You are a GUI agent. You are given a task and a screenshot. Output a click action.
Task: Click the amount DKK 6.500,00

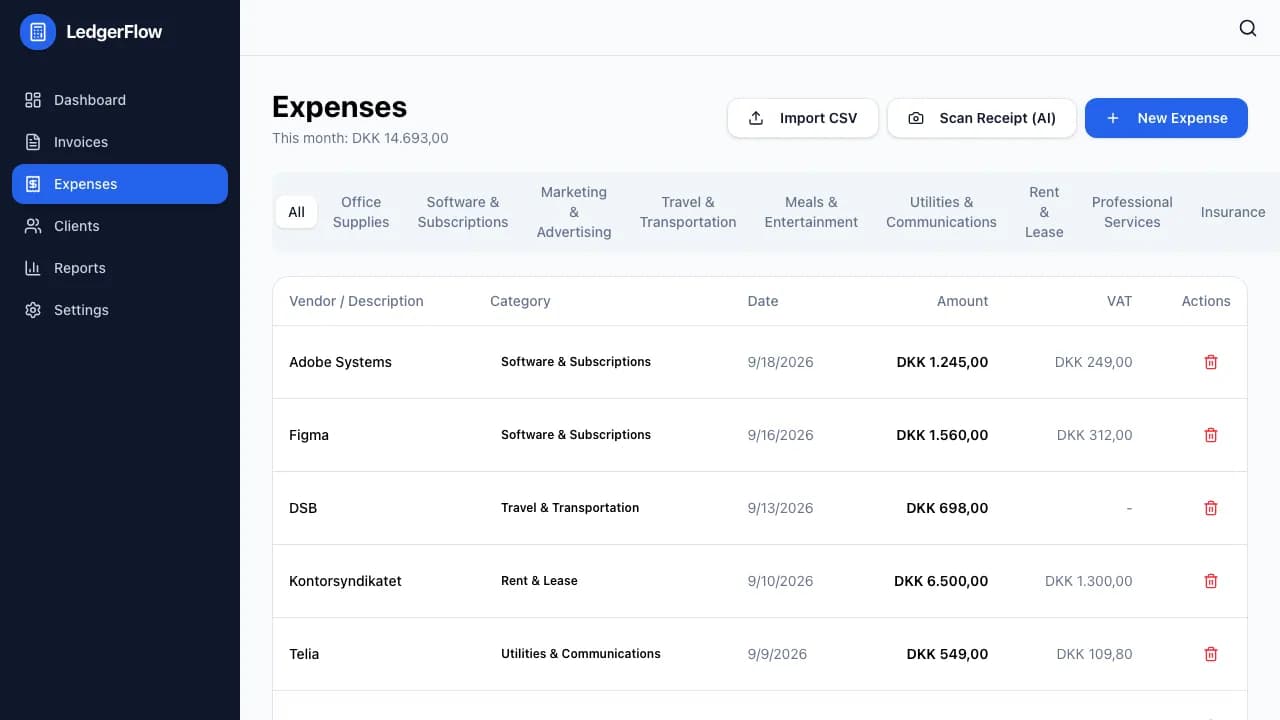(941, 581)
